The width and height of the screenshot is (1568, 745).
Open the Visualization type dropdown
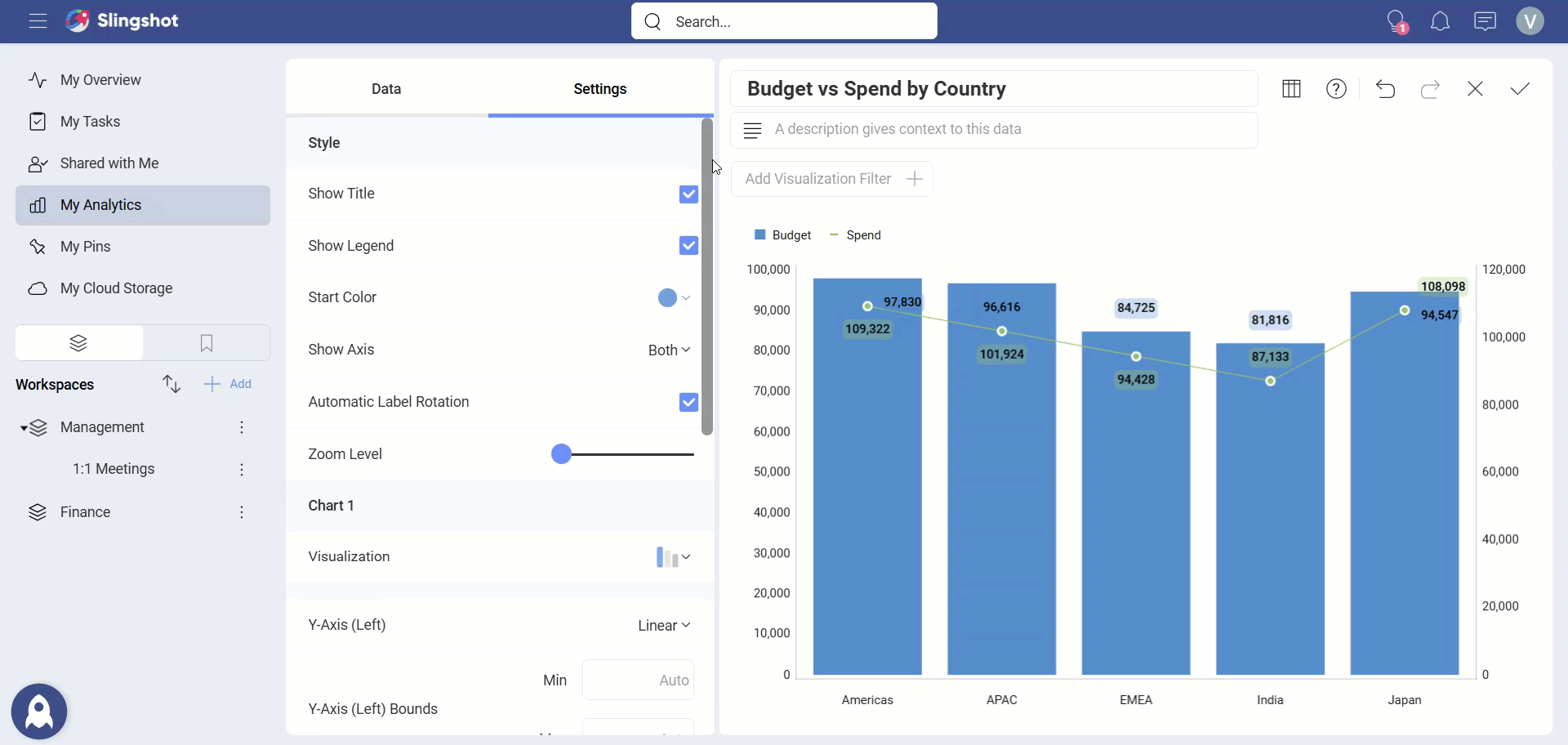[673, 557]
